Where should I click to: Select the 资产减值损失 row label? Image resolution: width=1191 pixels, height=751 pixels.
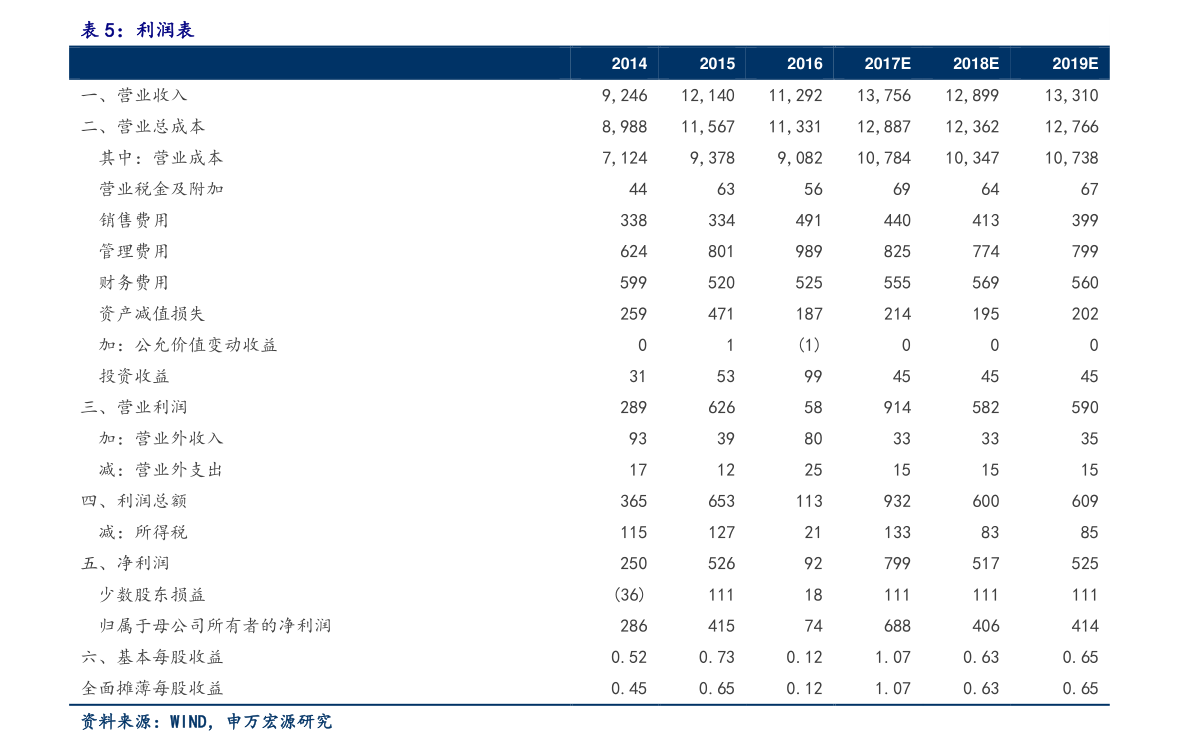152,314
